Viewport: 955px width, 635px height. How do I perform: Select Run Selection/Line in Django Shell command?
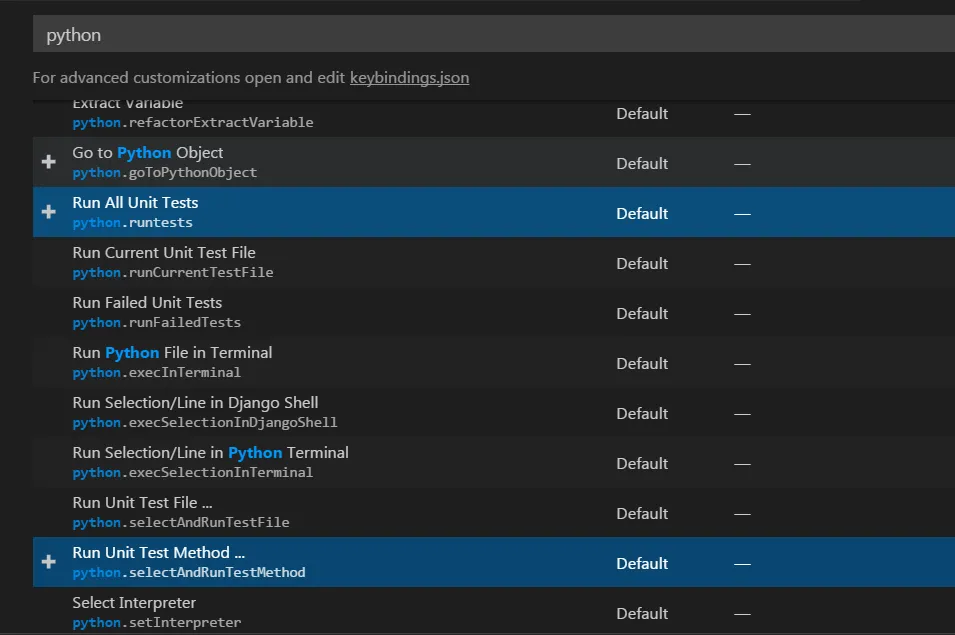point(195,403)
